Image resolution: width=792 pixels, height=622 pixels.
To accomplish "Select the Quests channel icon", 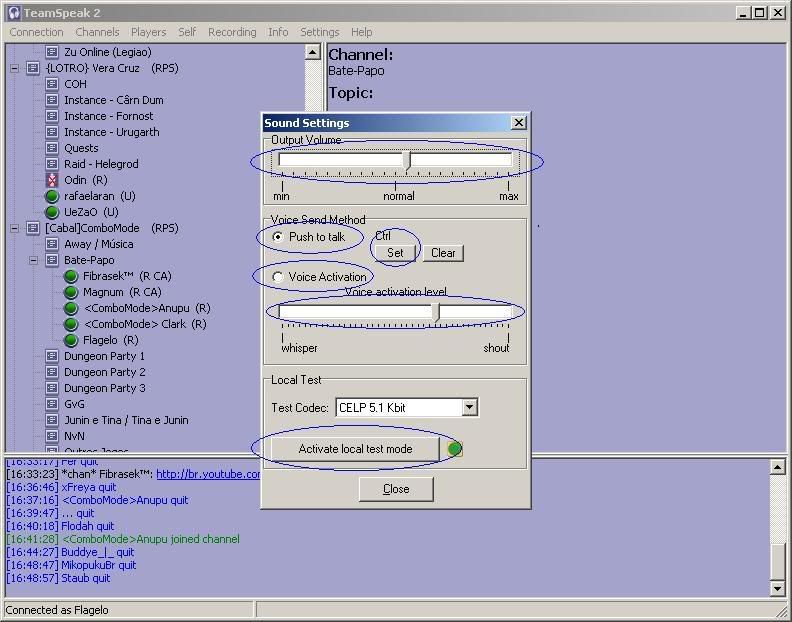I will [52, 148].
